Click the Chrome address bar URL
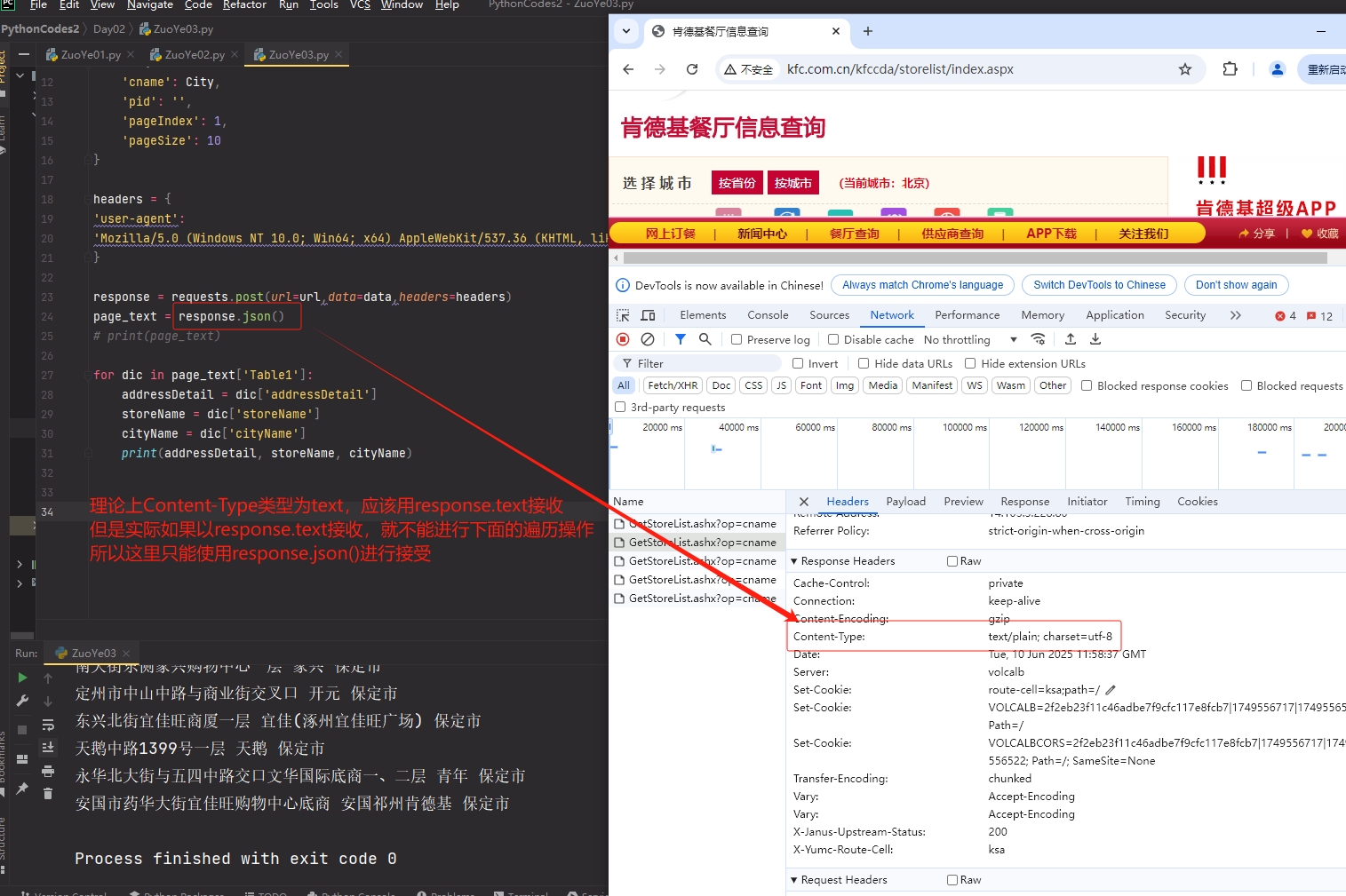The width and height of the screenshot is (1346, 896). pyautogui.click(x=899, y=69)
